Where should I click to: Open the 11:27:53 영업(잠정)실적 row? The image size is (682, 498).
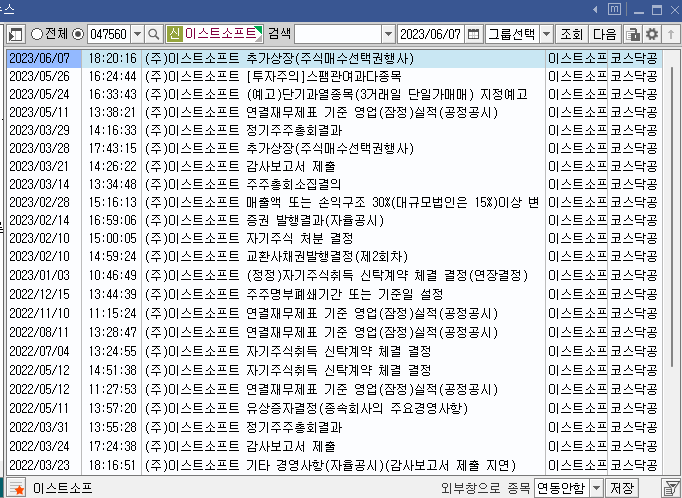click(334, 389)
